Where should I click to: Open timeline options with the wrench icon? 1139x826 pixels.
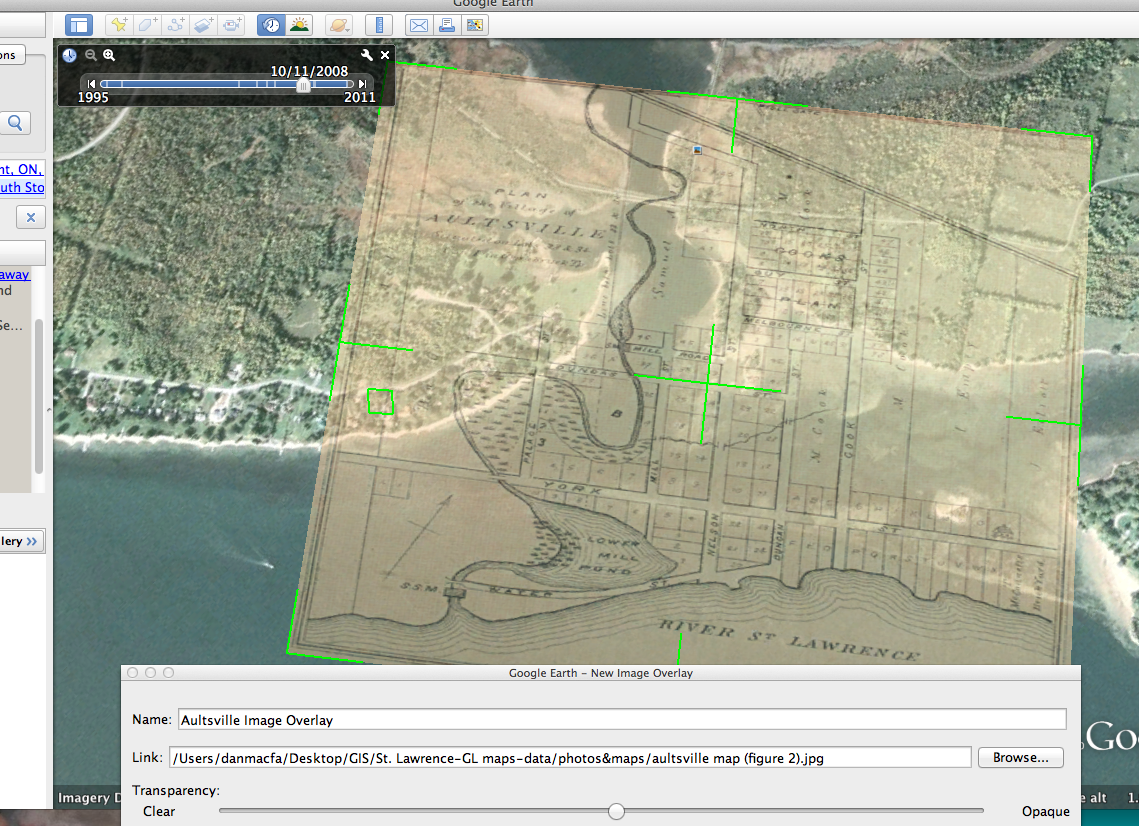[368, 55]
